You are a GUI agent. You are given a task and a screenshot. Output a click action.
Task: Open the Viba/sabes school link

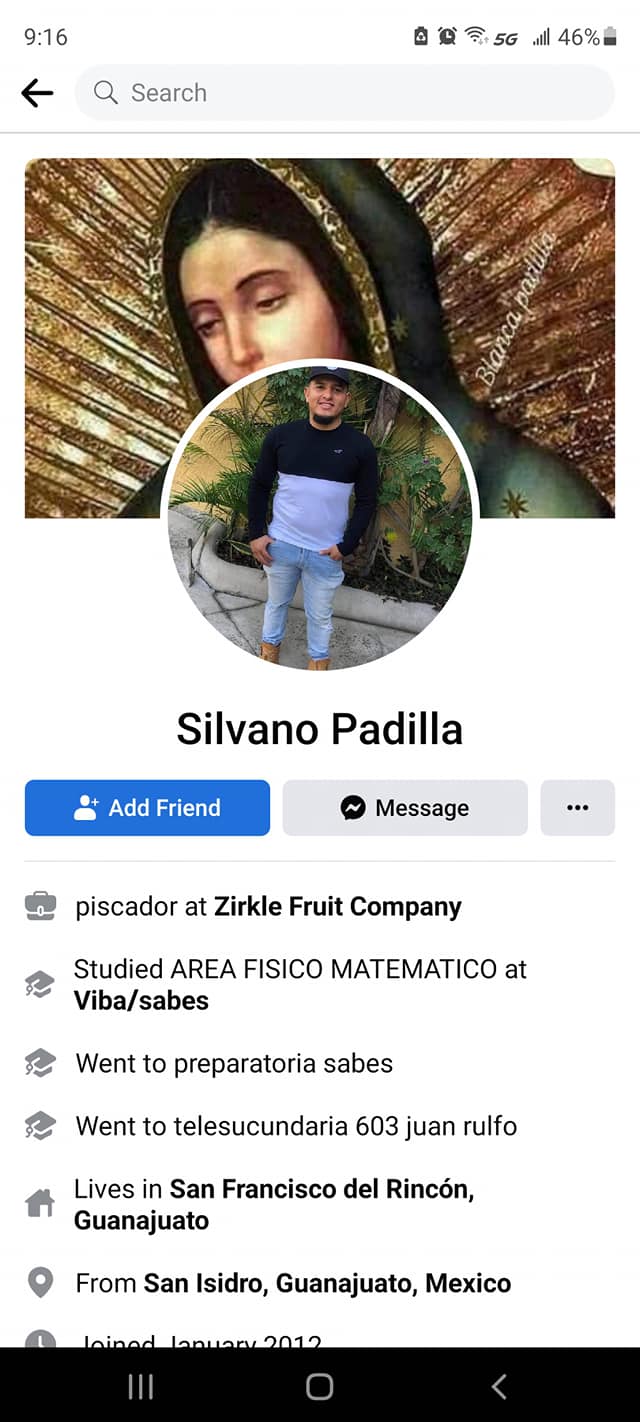tap(141, 1001)
